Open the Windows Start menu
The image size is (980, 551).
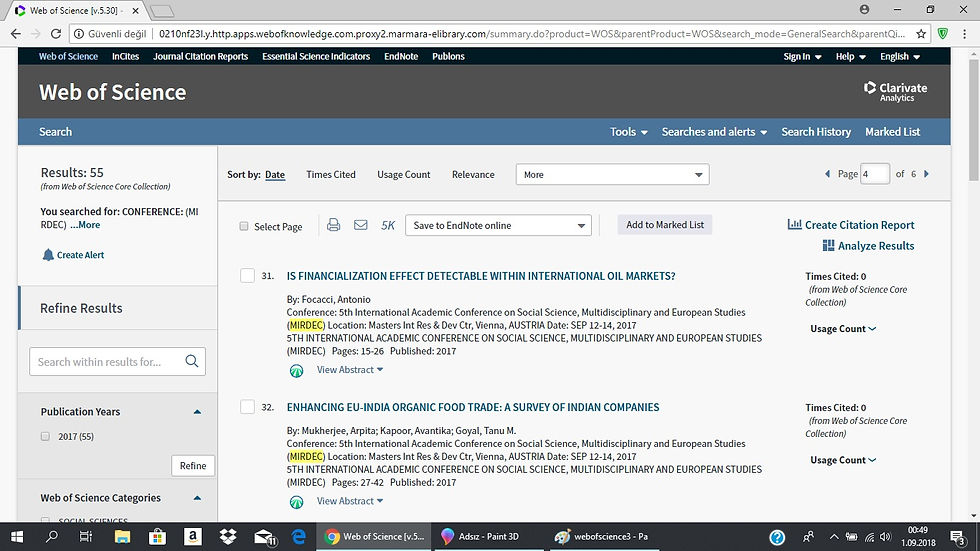(x=17, y=537)
